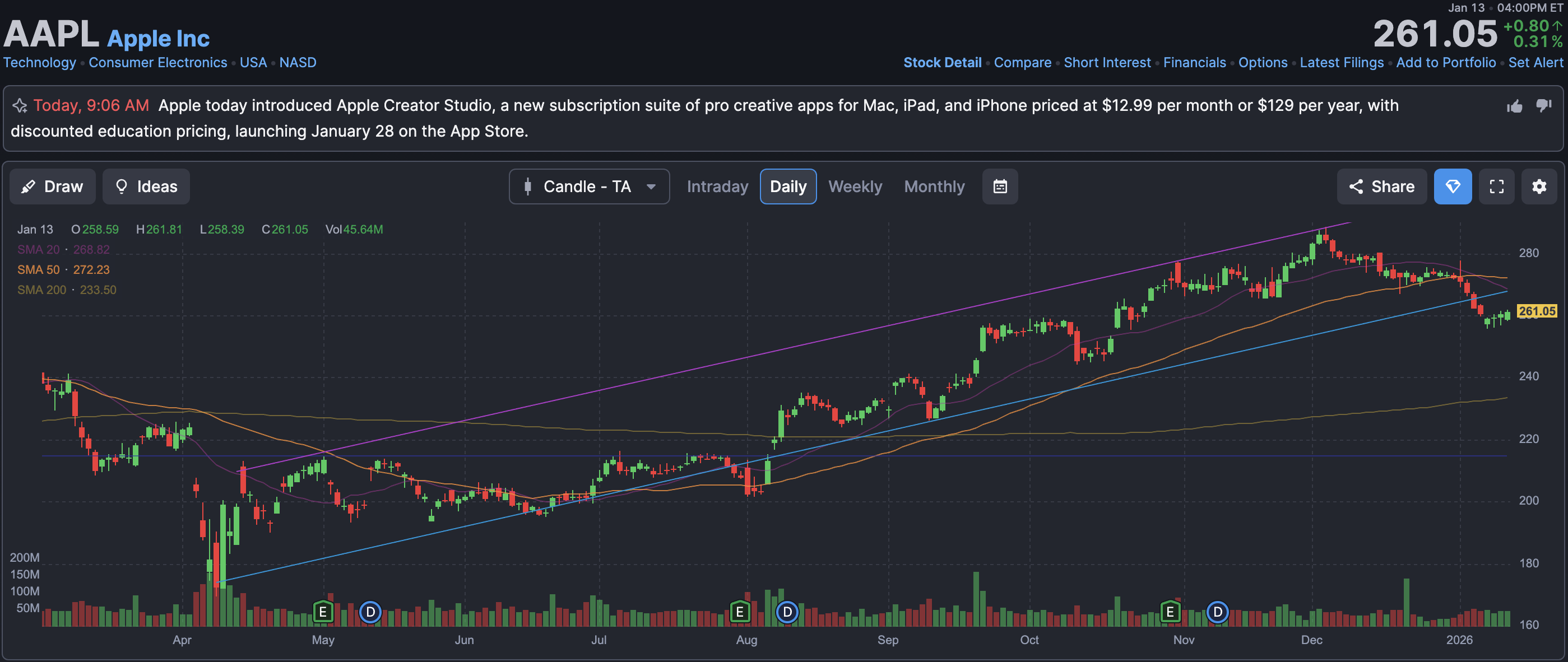
Task: Click the Set Alert link
Action: pyautogui.click(x=1535, y=62)
